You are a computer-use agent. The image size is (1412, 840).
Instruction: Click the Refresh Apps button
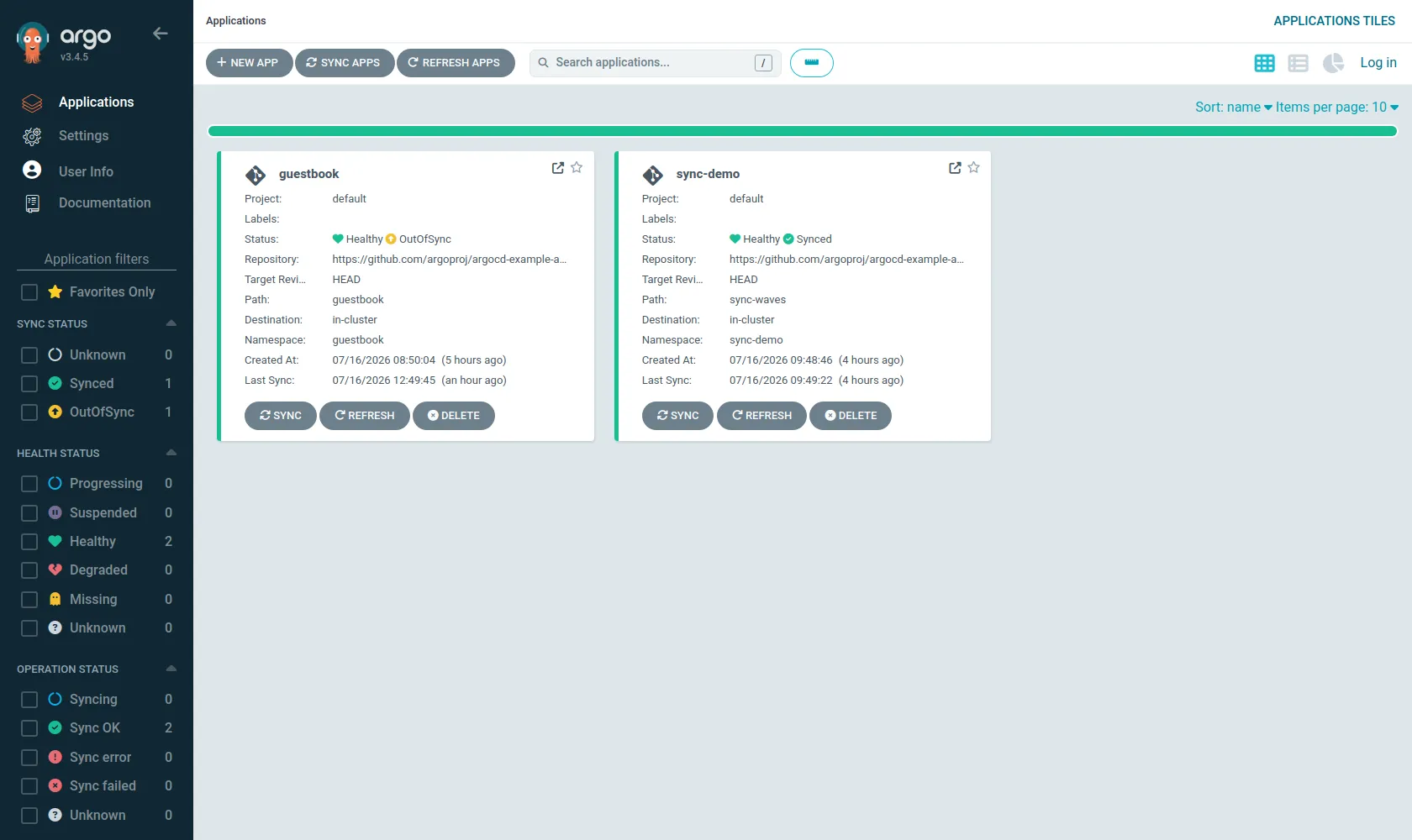click(456, 63)
